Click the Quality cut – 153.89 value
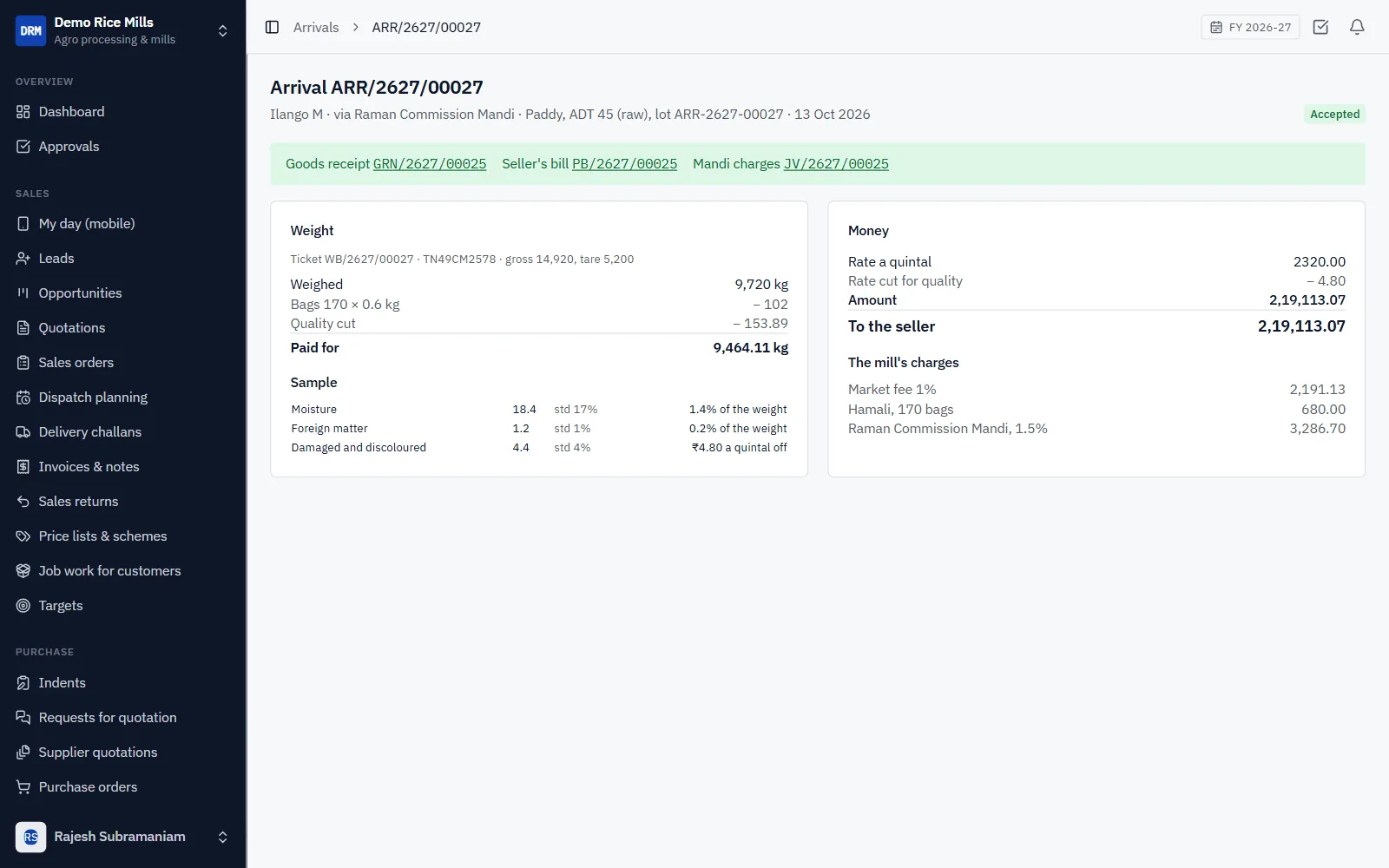 760,324
